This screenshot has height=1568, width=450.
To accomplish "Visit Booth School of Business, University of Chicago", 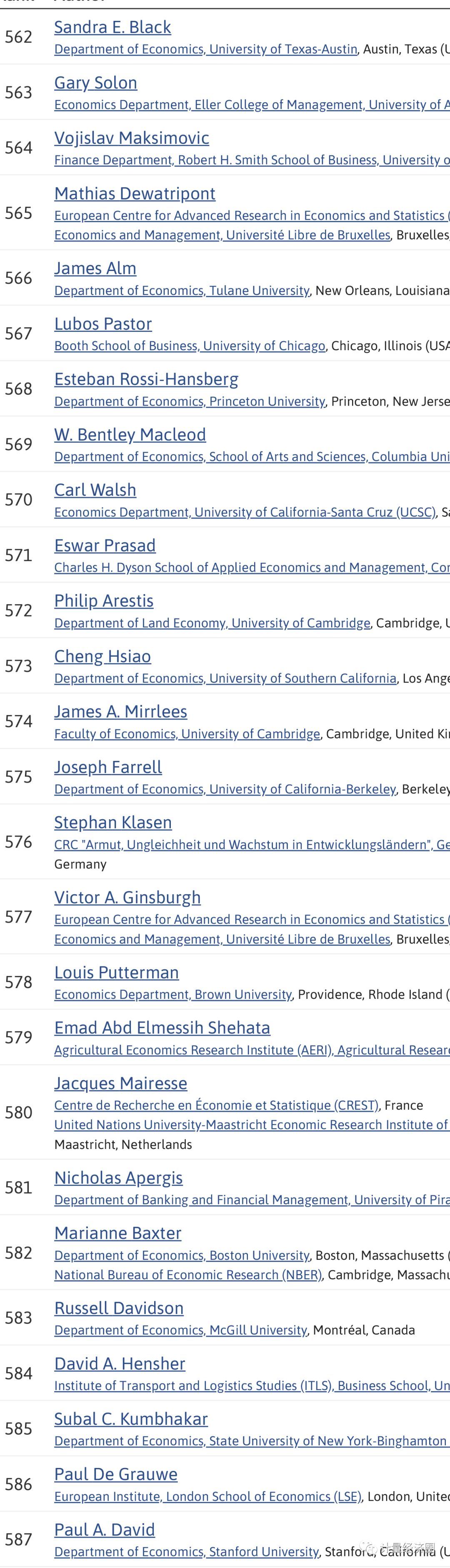I will pyautogui.click(x=189, y=346).
